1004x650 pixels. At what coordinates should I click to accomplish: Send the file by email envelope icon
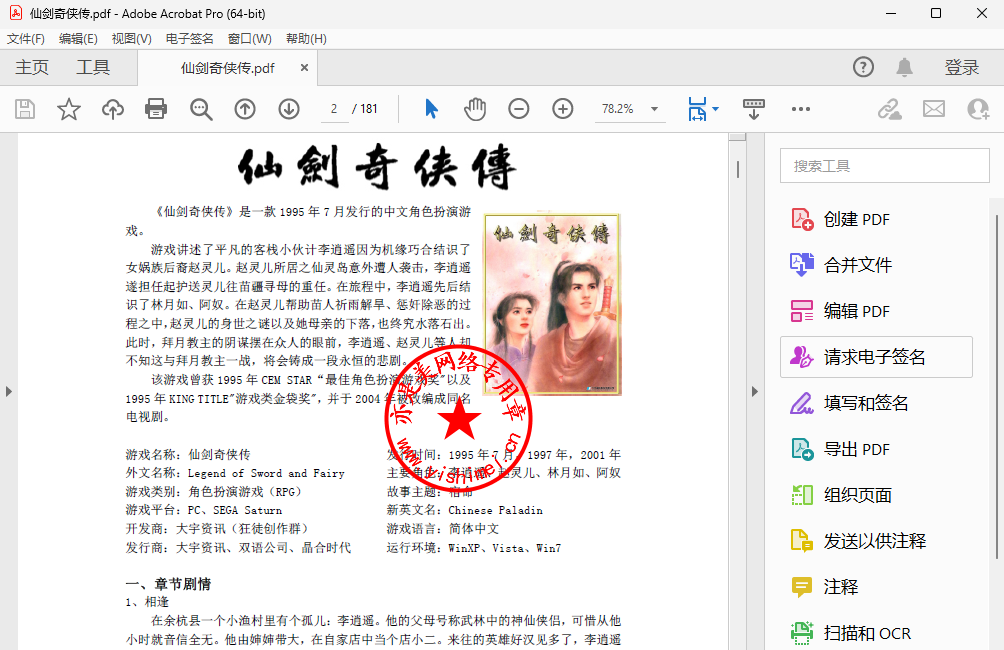[934, 109]
